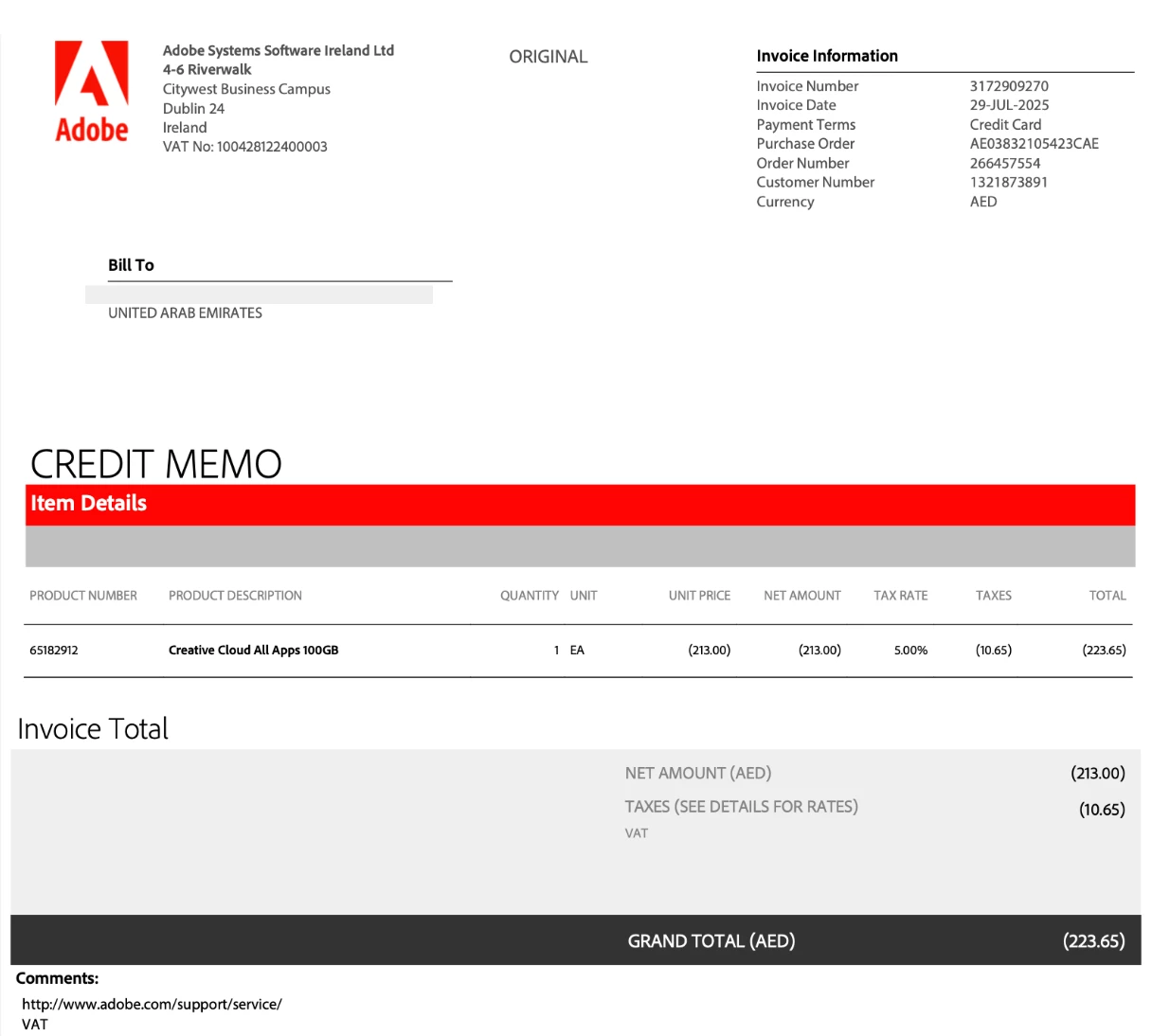Click the Comments: label
The height and width of the screenshot is (1036, 1152).
[x=57, y=978]
